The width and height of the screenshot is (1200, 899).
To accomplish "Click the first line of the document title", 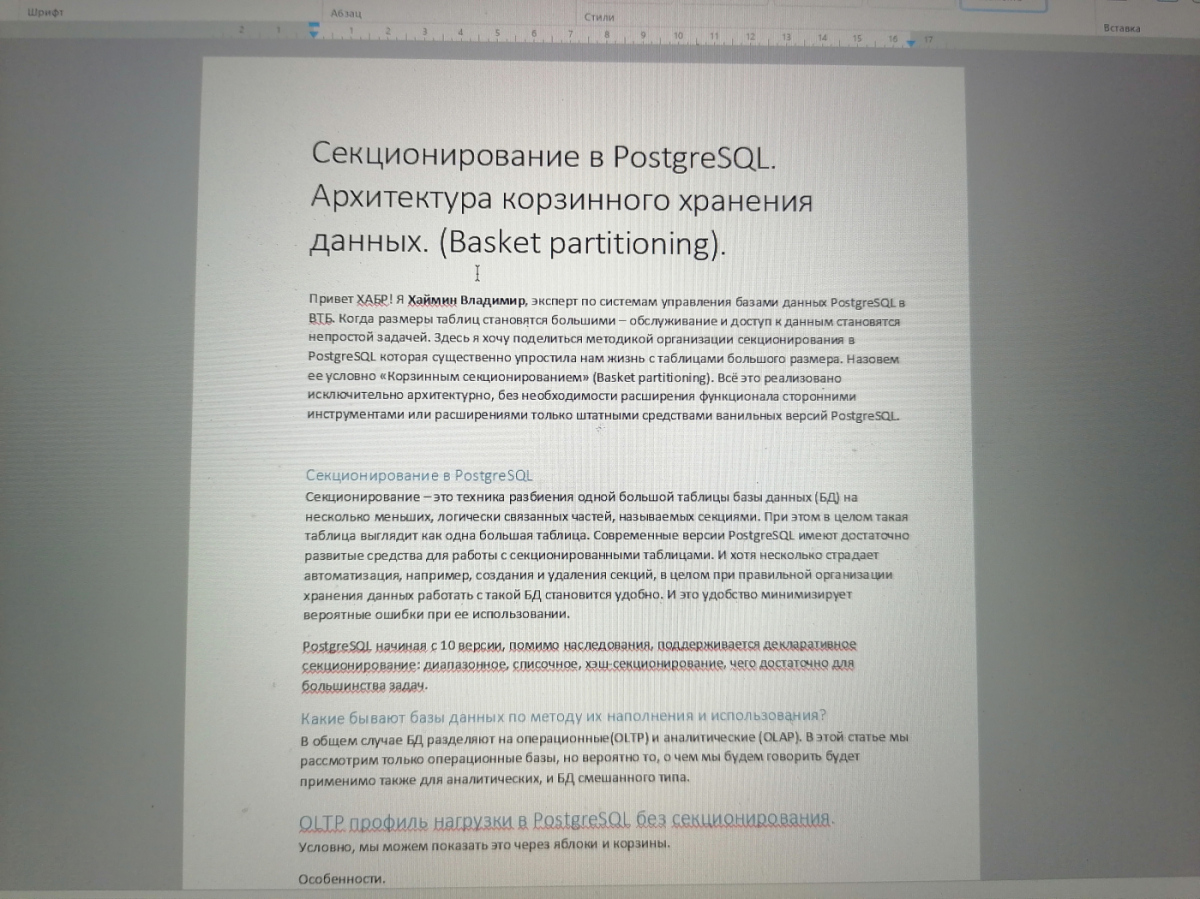I will pyautogui.click(x=543, y=156).
